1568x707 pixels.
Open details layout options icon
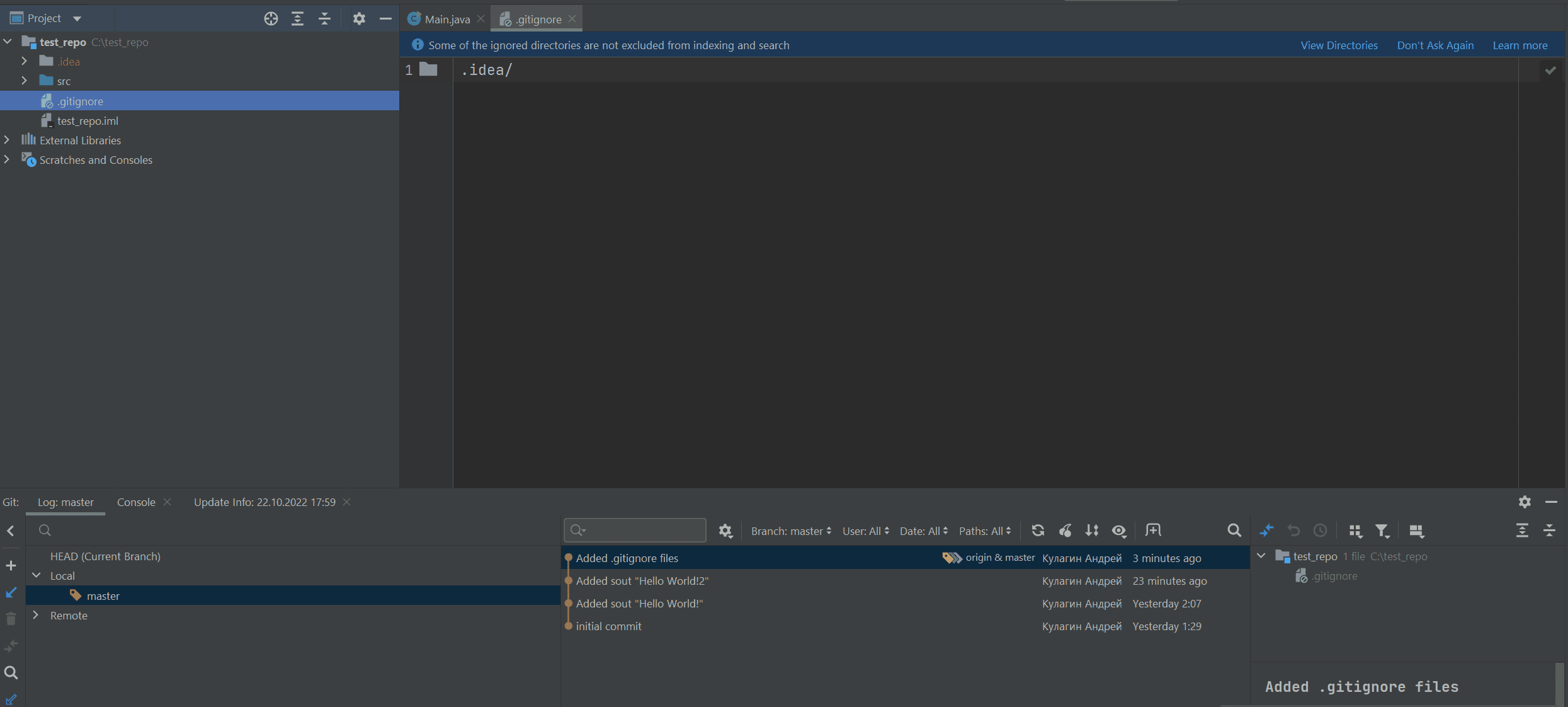click(x=1417, y=531)
